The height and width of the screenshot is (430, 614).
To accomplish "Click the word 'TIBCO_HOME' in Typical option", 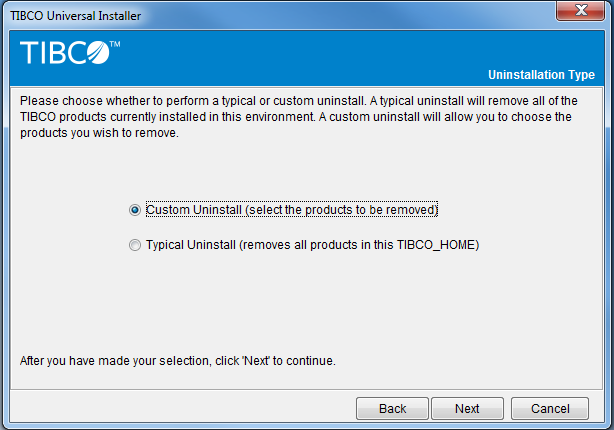I will tap(436, 245).
